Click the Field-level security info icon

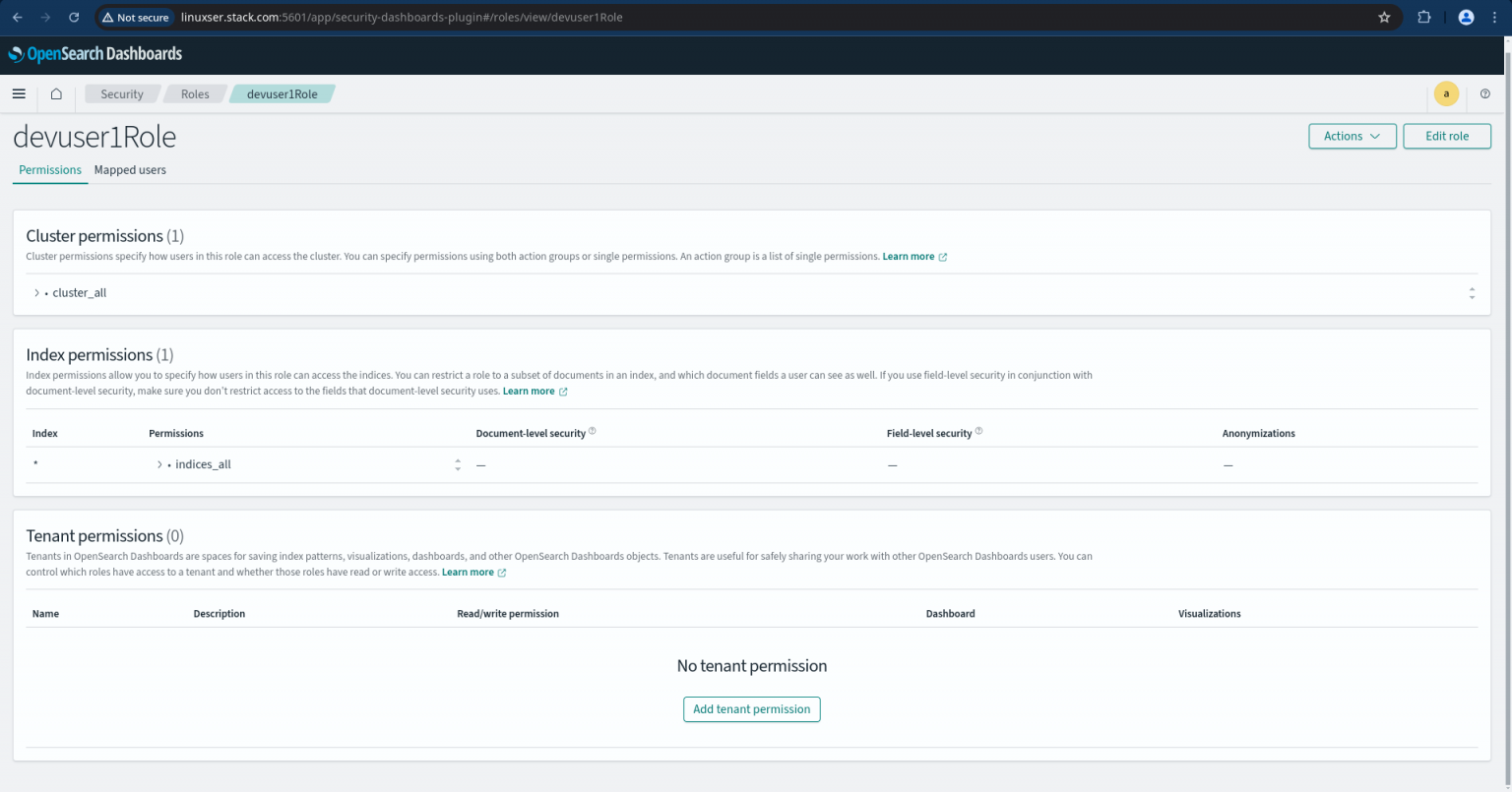point(979,429)
